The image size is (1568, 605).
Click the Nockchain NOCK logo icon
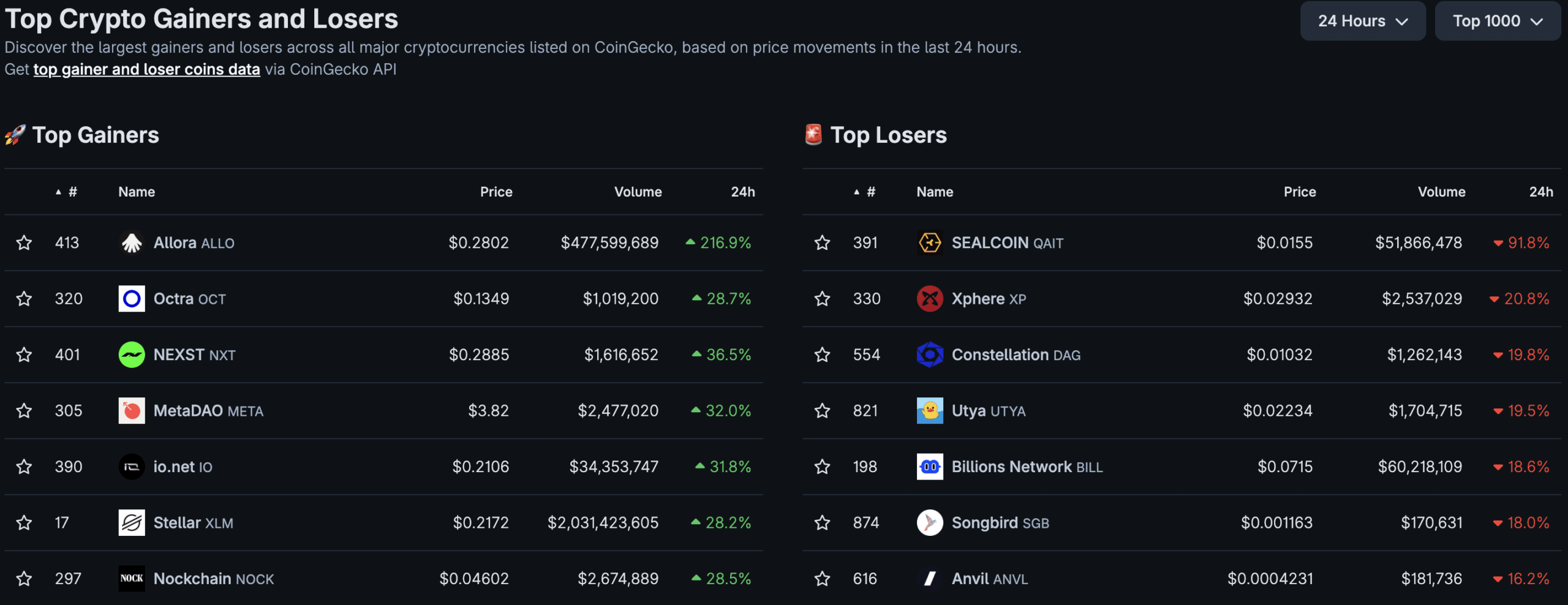click(132, 579)
